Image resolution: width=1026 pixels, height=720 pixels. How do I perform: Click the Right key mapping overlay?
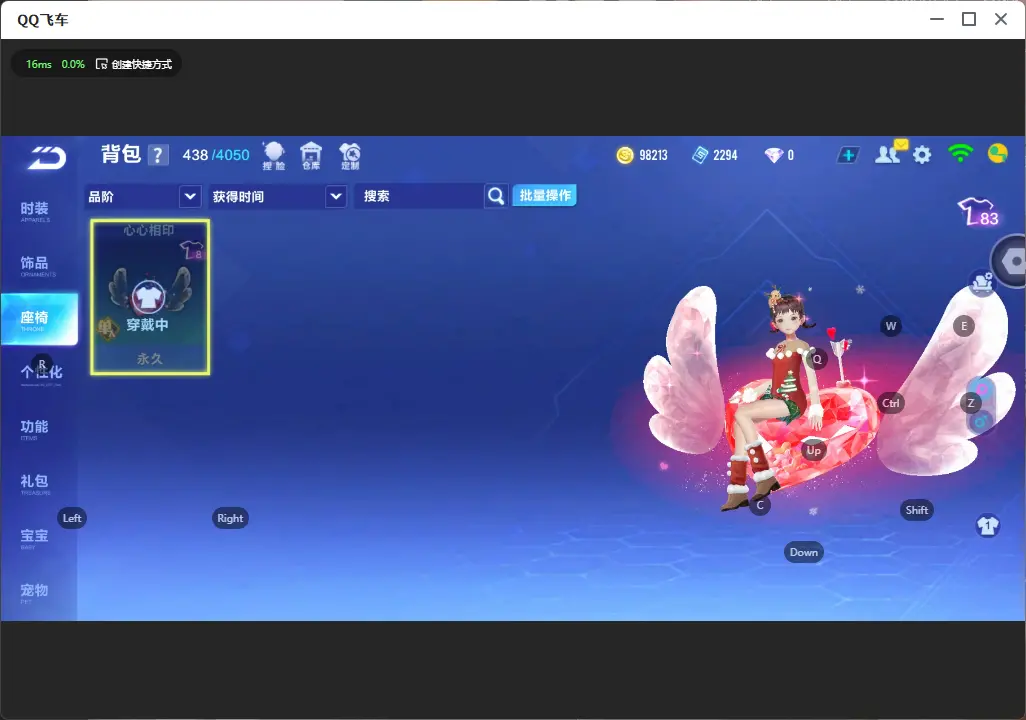[x=230, y=518]
